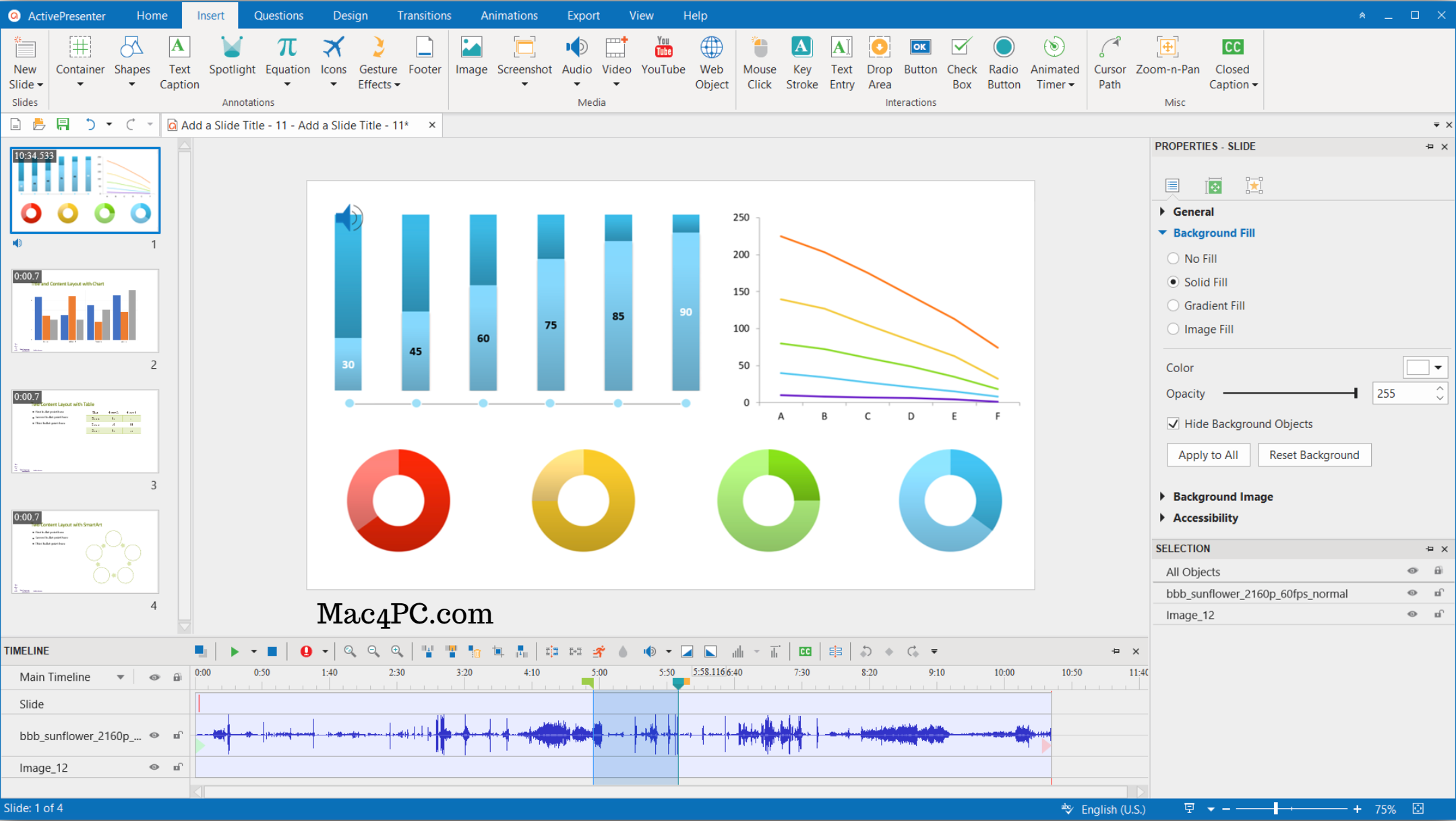Select Solid Fill radio button
This screenshot has width=1456, height=821.
tap(1173, 282)
